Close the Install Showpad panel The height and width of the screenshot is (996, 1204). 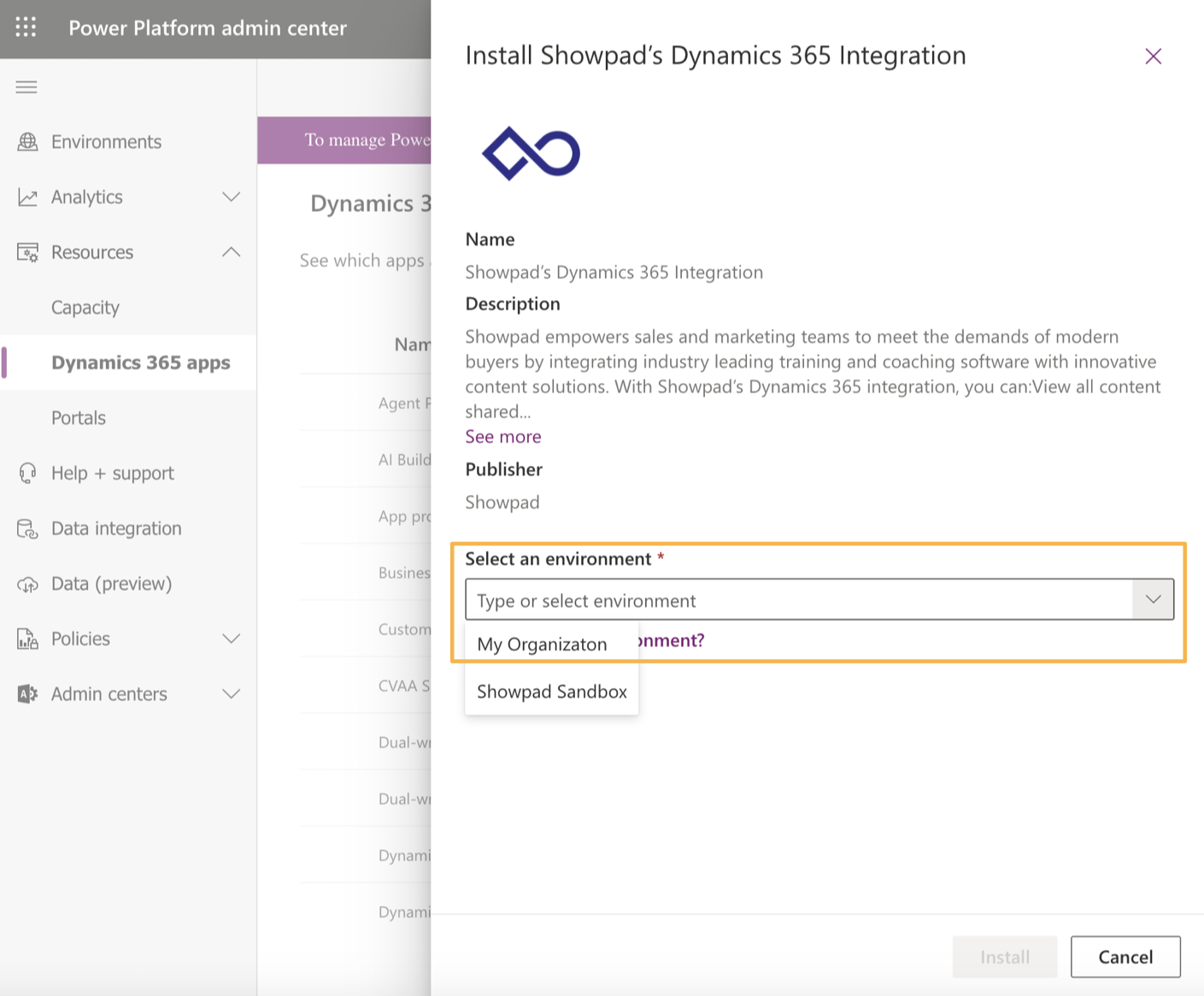tap(1153, 56)
